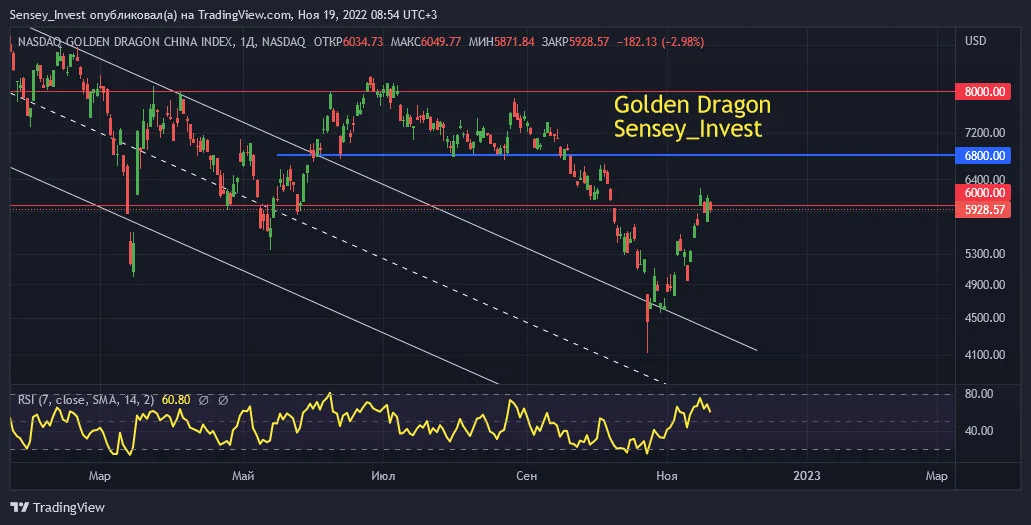Click the 6400.00 price axis value
Image resolution: width=1031 pixels, height=525 pixels.
coord(984,179)
